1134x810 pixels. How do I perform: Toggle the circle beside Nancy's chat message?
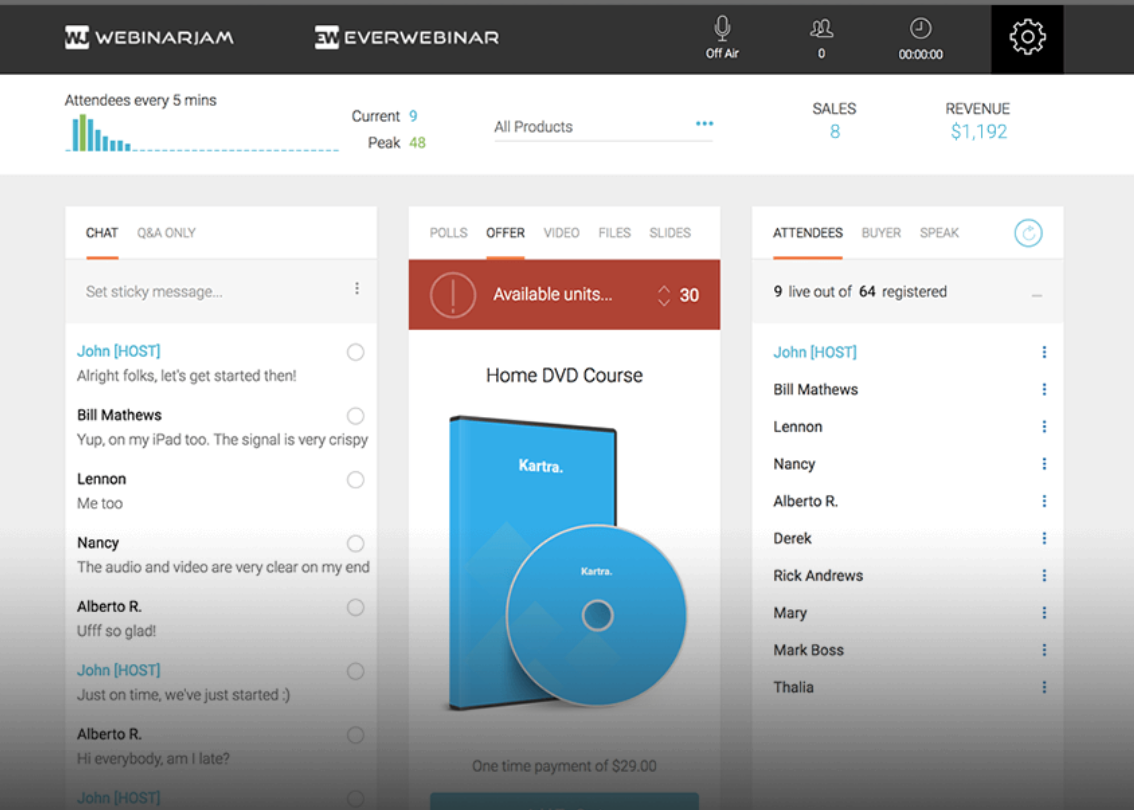coord(355,543)
